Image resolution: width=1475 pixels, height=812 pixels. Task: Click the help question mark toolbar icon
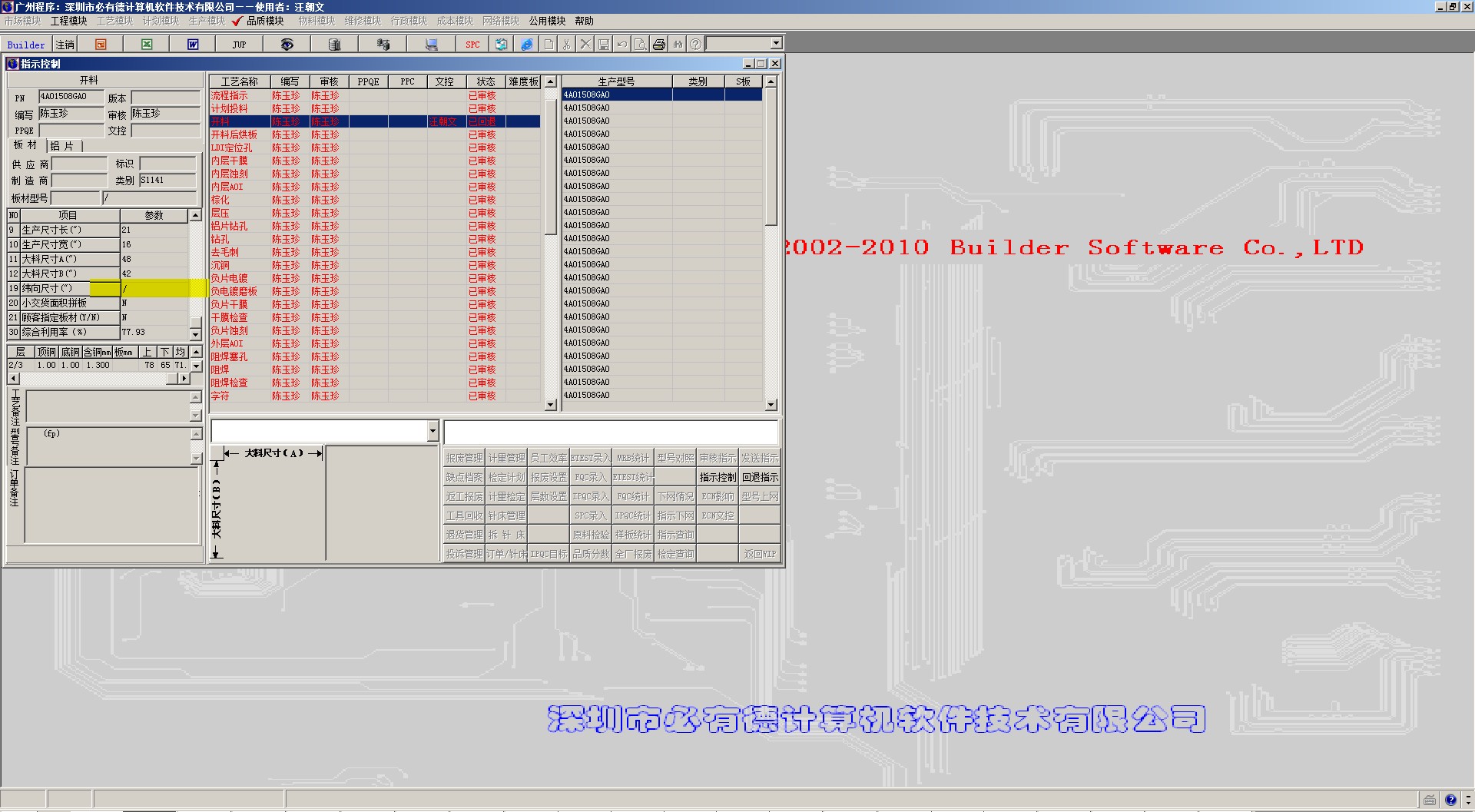(x=695, y=45)
